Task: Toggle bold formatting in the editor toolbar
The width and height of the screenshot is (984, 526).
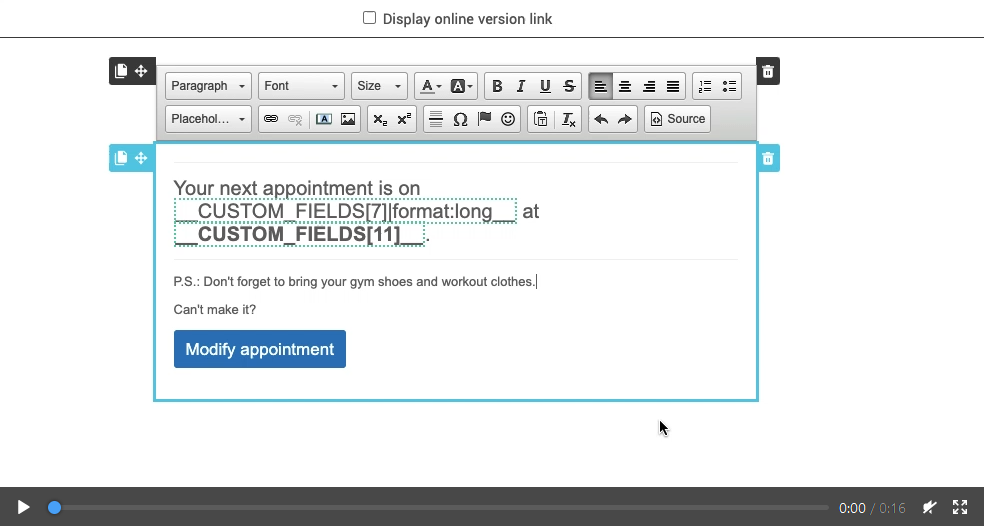Action: click(497, 86)
